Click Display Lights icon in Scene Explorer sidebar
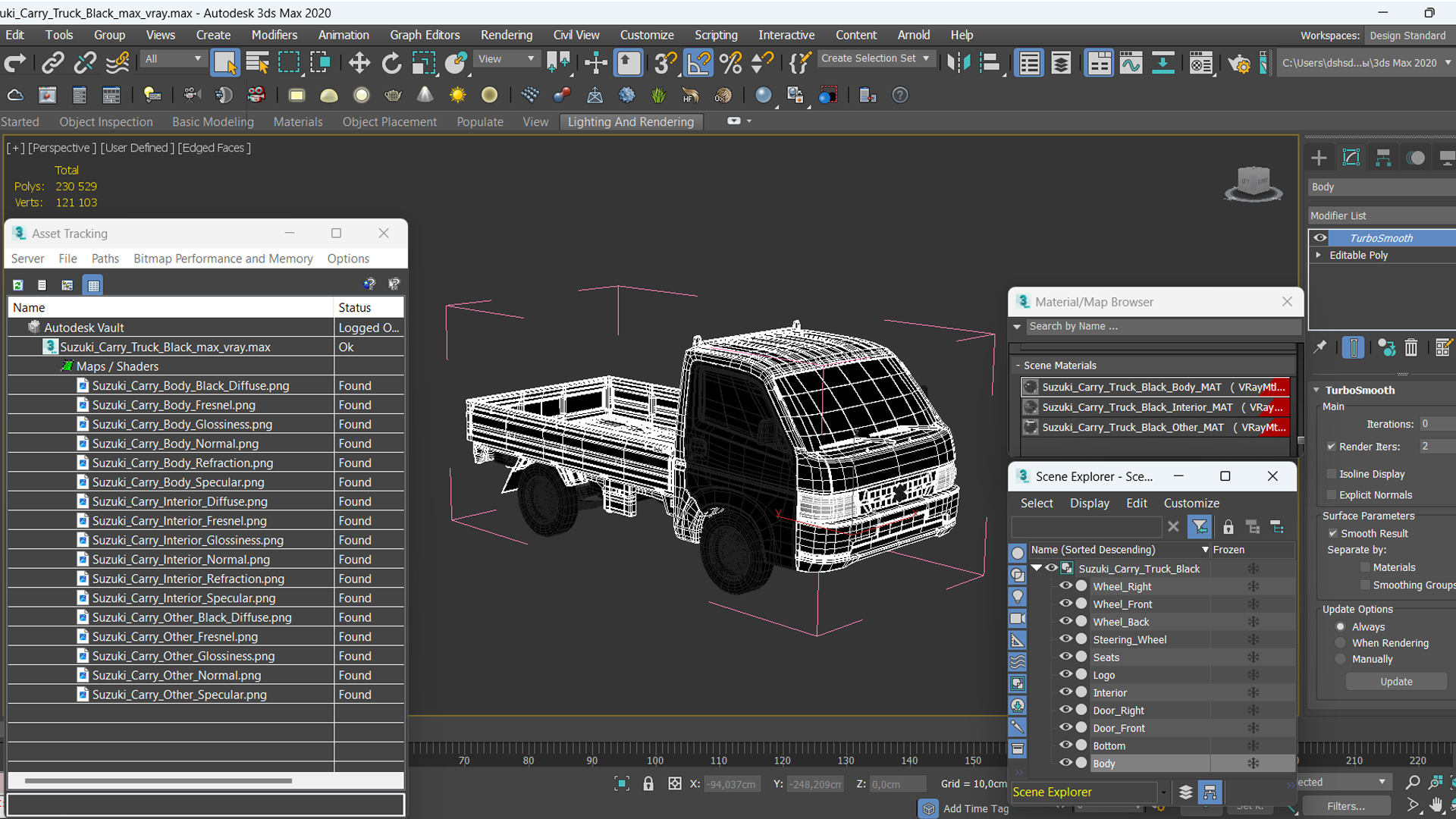Screen dimensions: 1456x819 click(x=1018, y=597)
